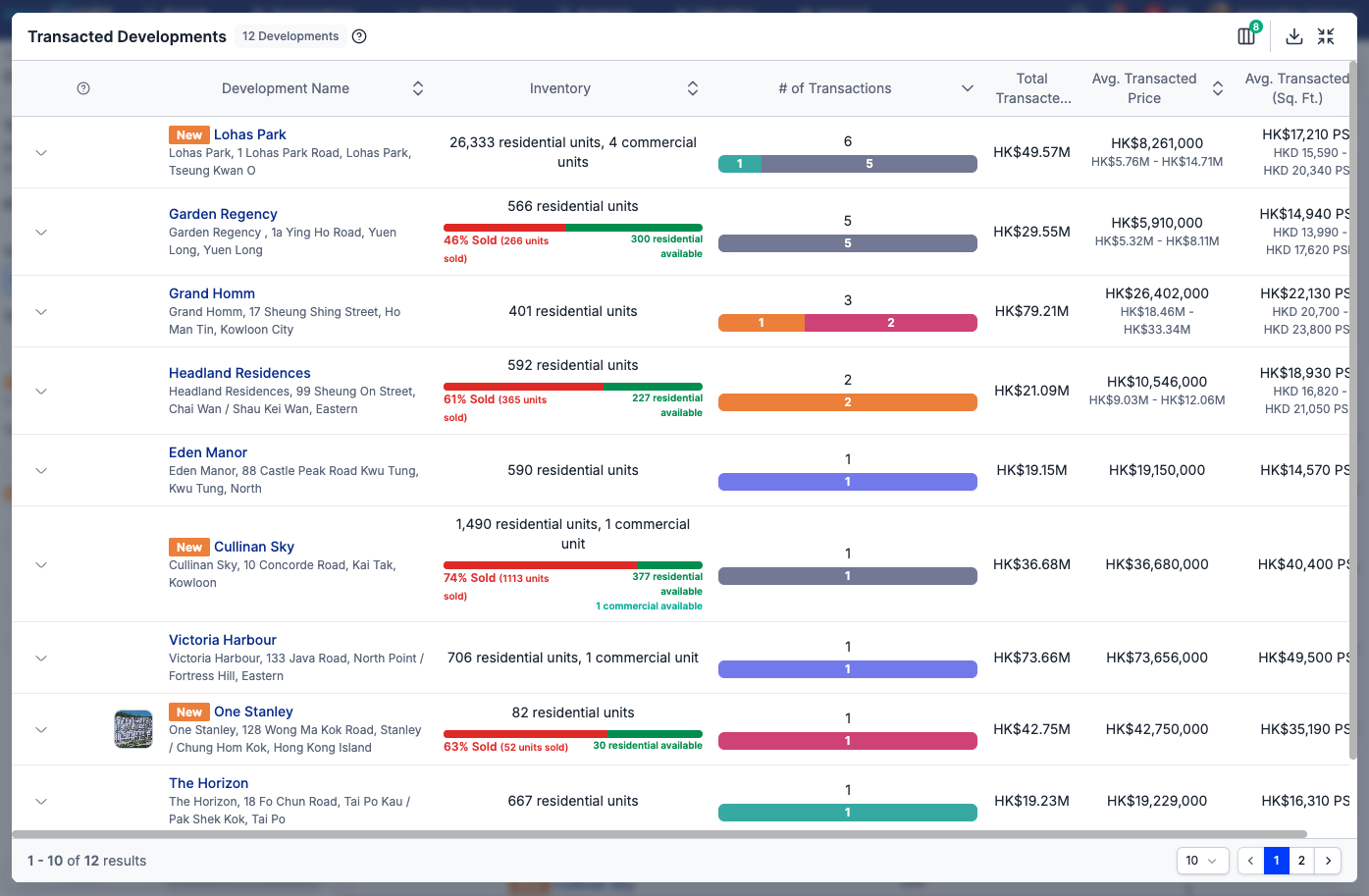1369x896 pixels.
Task: Click the download icon
Action: click(1294, 36)
